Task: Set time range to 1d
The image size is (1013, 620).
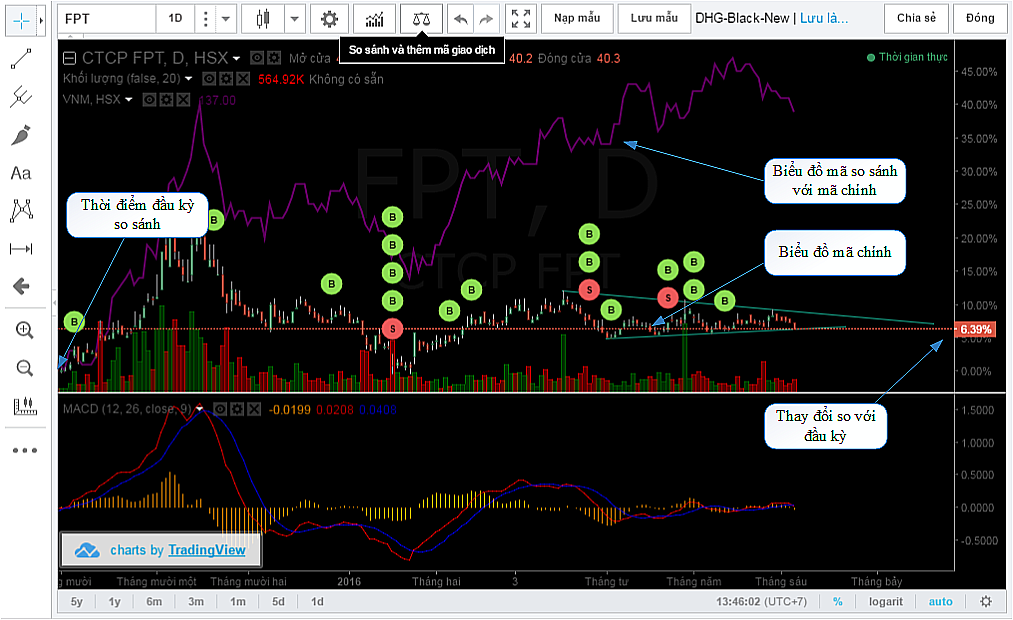Action: [317, 601]
